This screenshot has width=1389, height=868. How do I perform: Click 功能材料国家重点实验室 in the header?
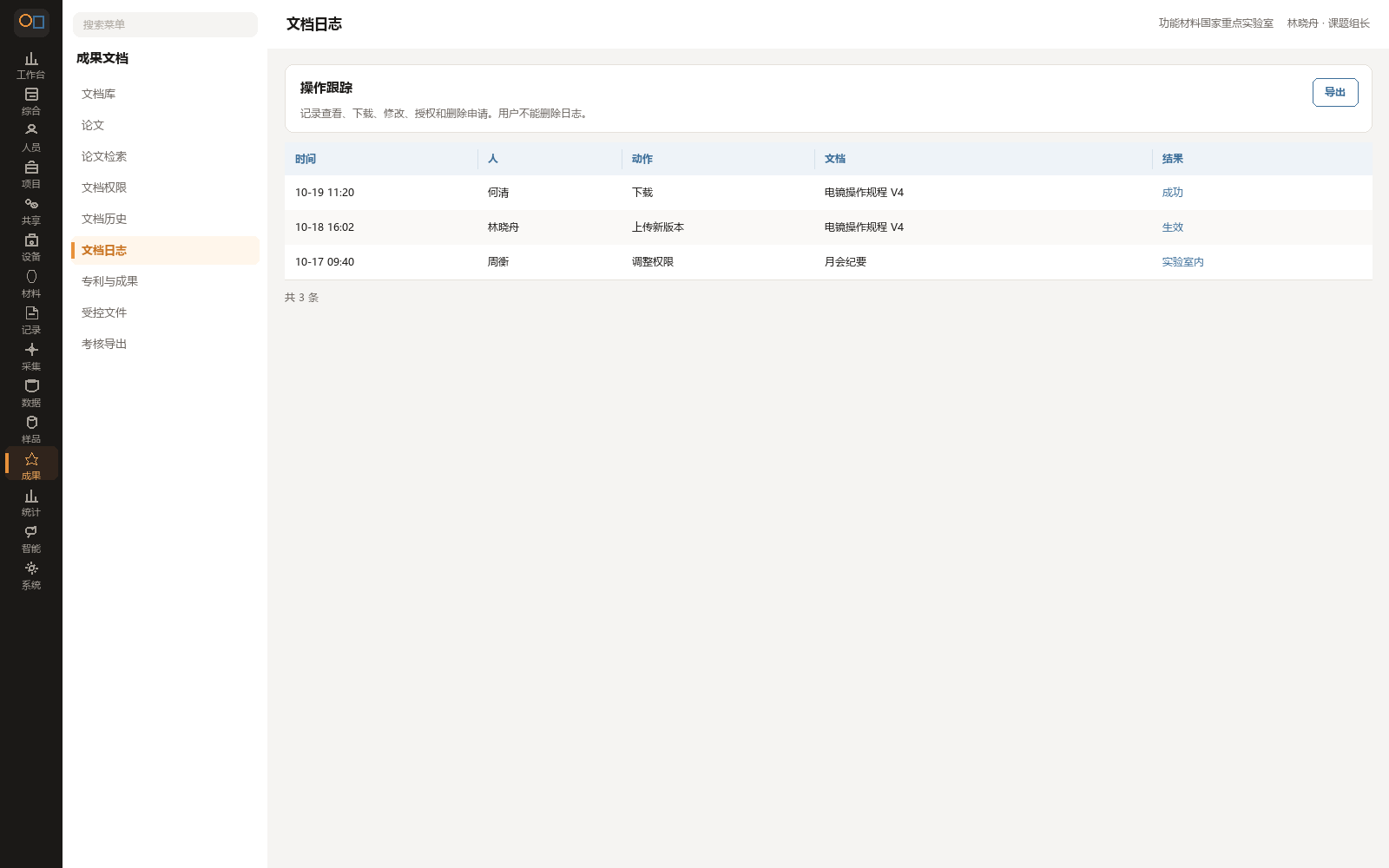pos(1215,23)
